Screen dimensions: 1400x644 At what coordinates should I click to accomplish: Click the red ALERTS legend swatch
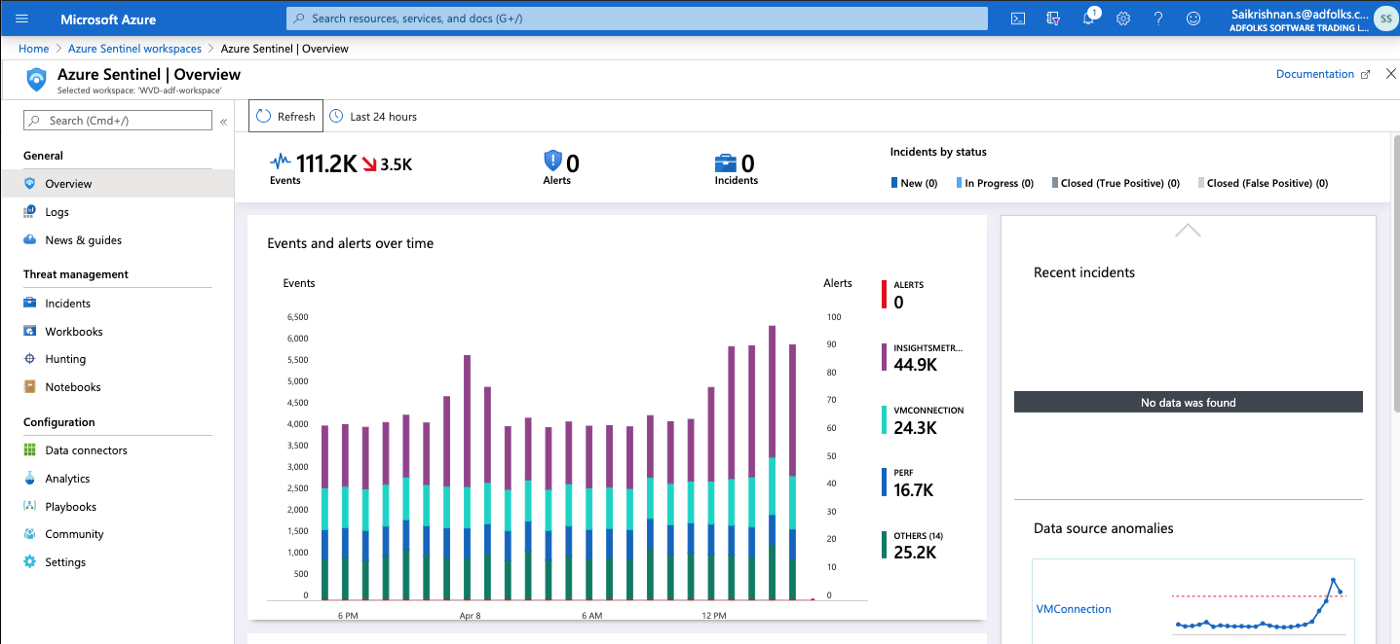pyautogui.click(x=884, y=294)
